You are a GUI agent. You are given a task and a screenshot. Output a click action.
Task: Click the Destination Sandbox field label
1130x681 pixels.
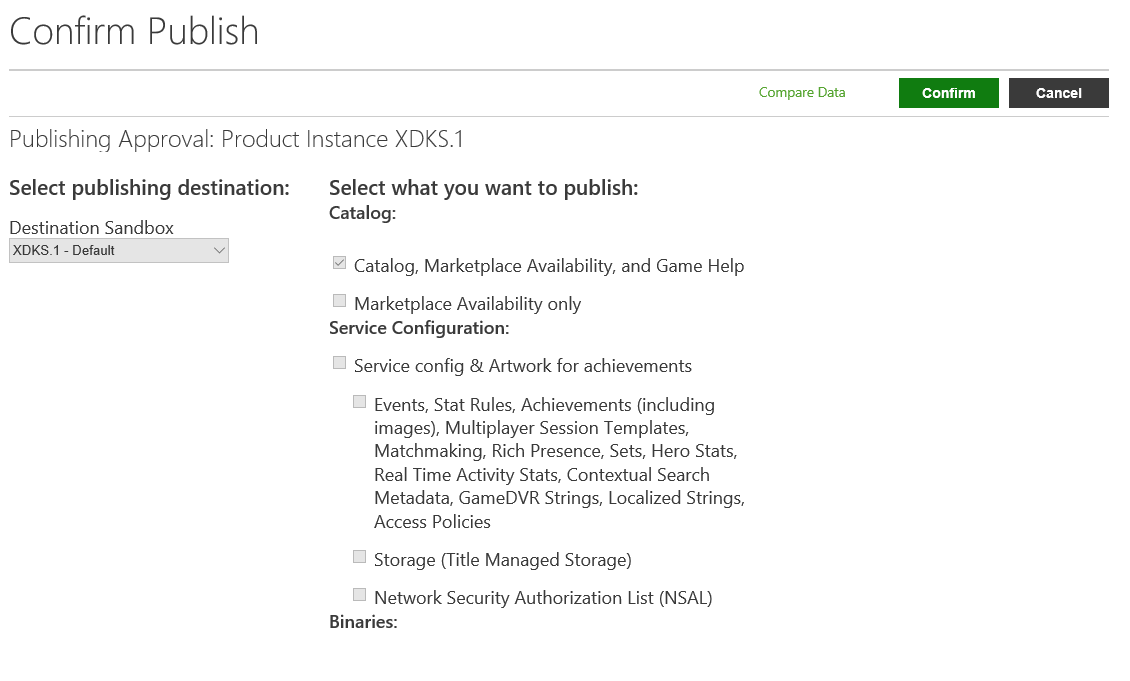pos(92,228)
